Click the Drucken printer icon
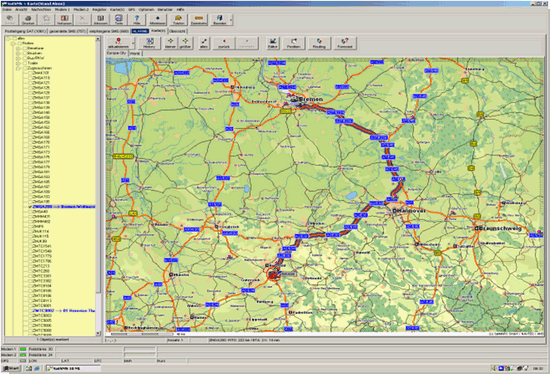Screen dimensions: 550x374 tap(28, 20)
